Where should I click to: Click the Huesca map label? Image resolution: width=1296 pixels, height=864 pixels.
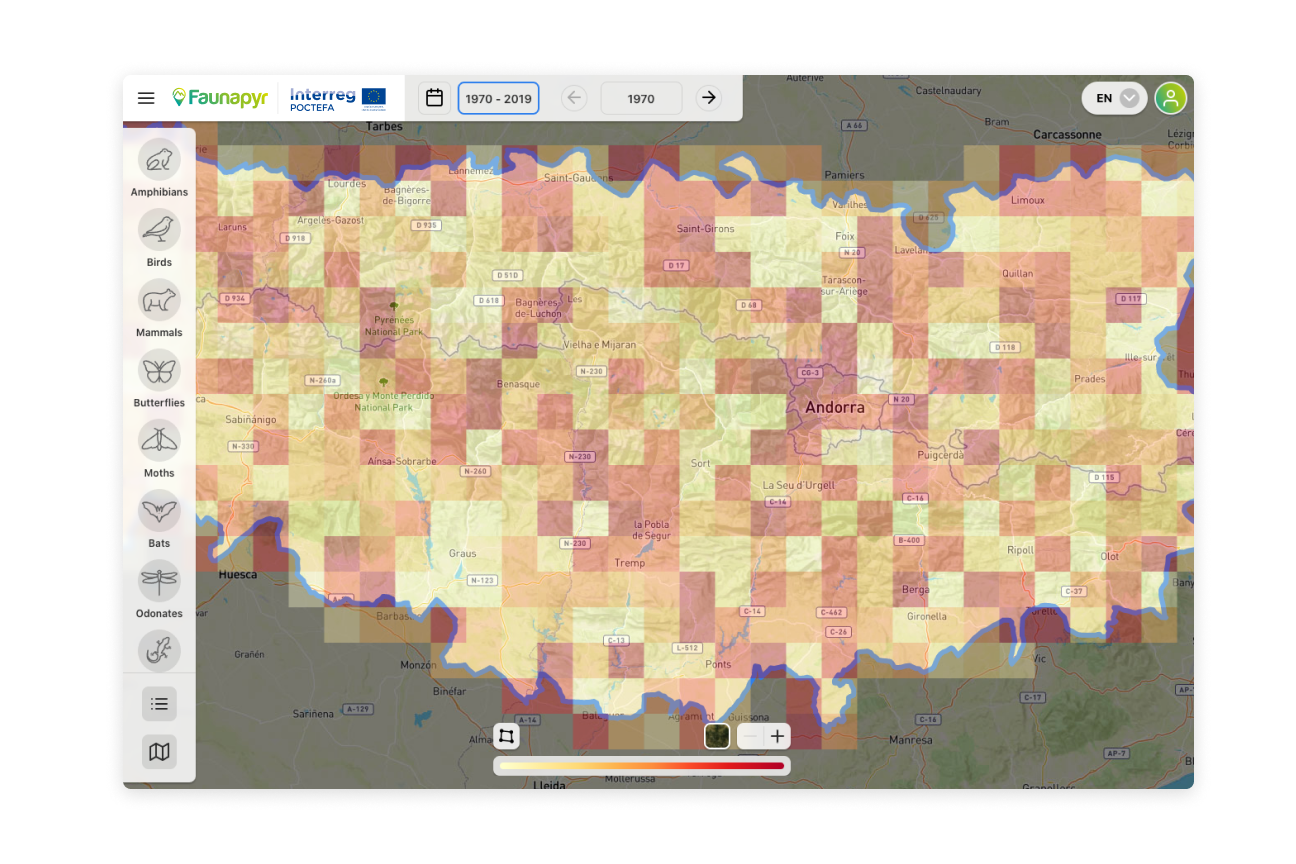coord(238,575)
